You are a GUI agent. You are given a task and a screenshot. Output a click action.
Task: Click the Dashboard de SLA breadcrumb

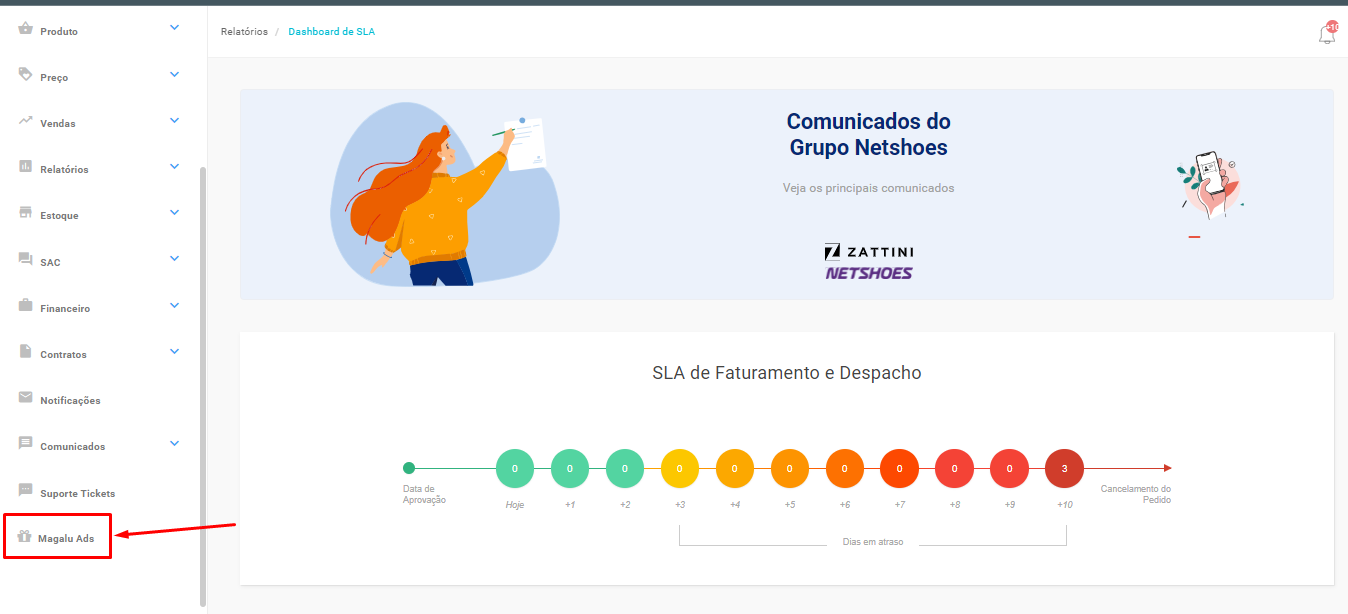(331, 32)
